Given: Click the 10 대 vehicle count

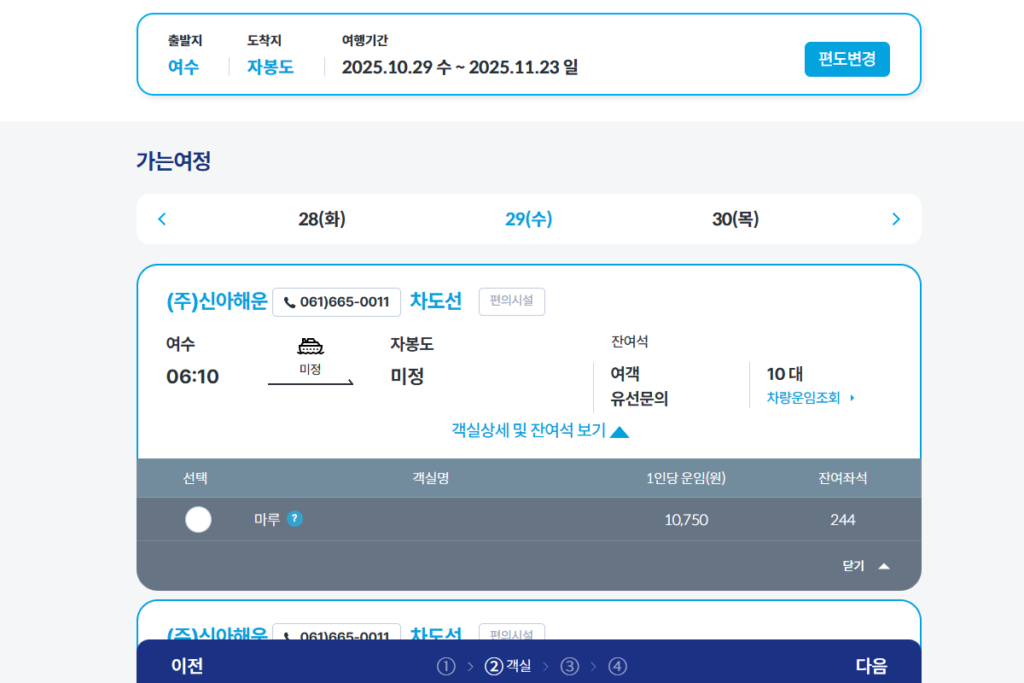Looking at the screenshot, I should click(784, 374).
